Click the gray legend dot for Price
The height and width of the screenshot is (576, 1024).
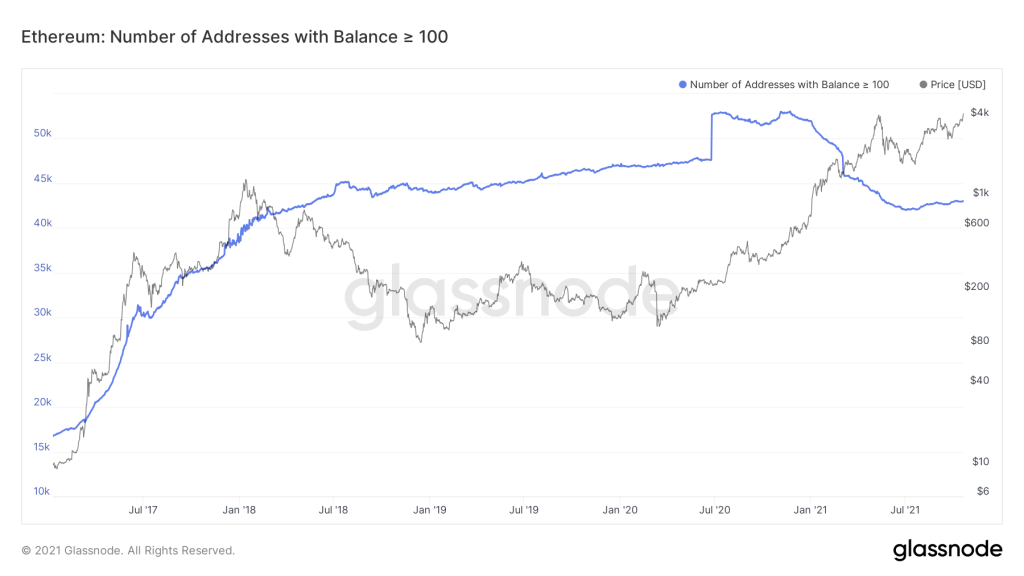click(x=923, y=85)
